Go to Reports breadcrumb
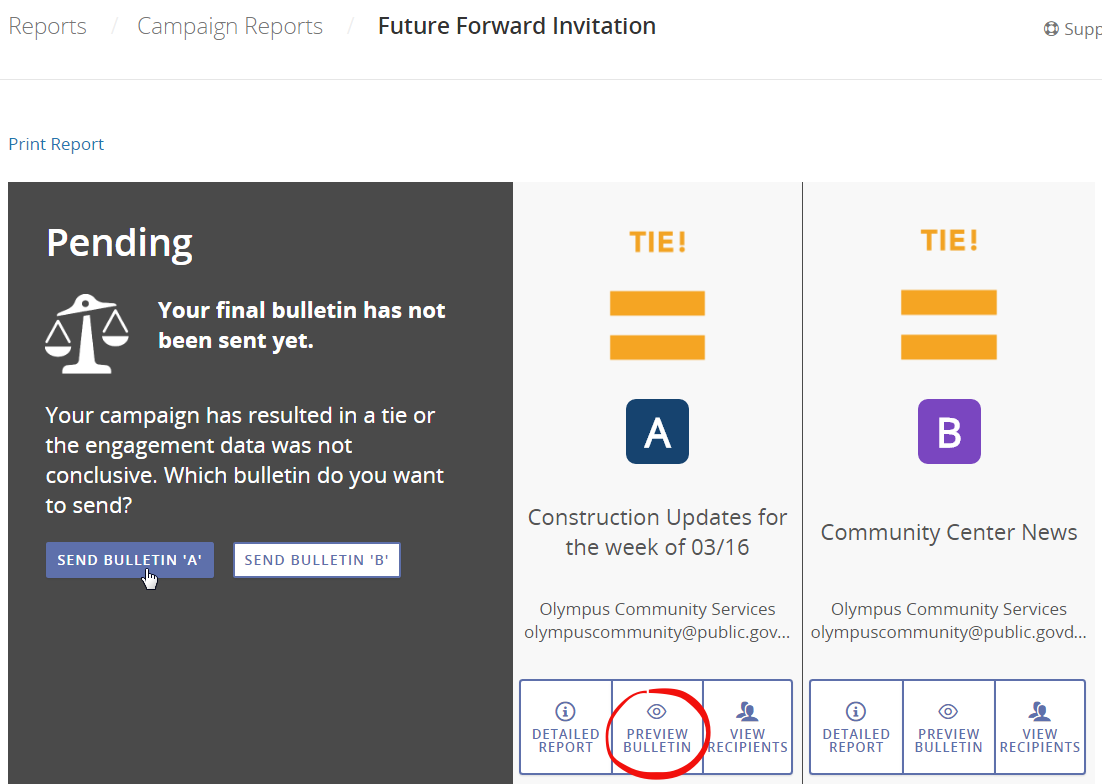Viewport: 1102px width, 784px height. point(47,27)
